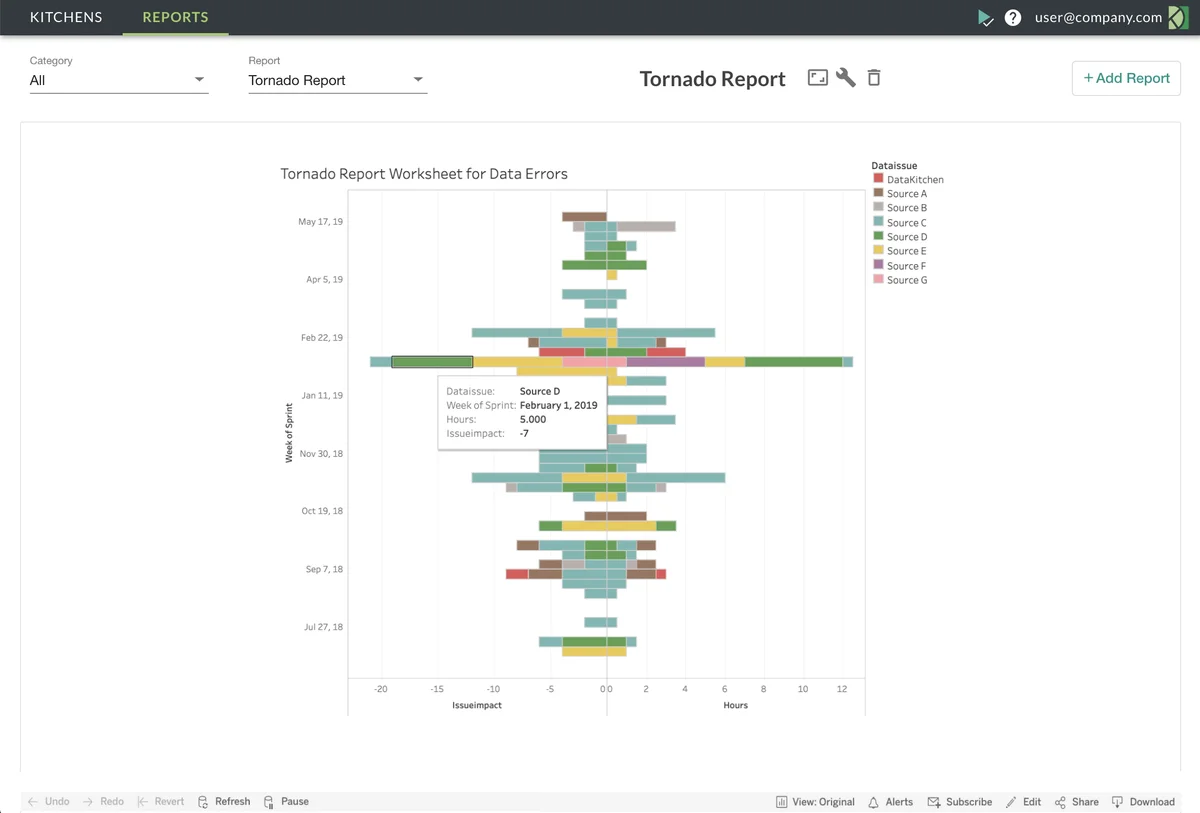Select the REPORTS tab
This screenshot has height=813, width=1200.
point(175,17)
